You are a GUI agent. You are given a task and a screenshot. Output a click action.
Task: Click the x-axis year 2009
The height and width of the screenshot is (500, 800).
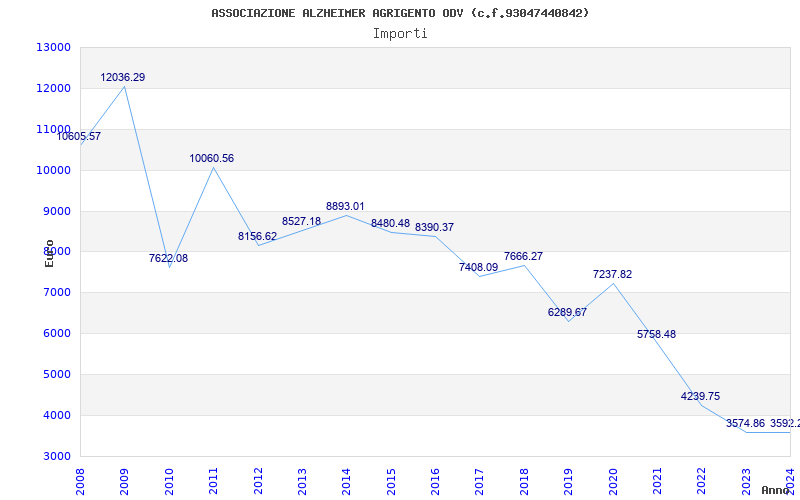tap(124, 481)
